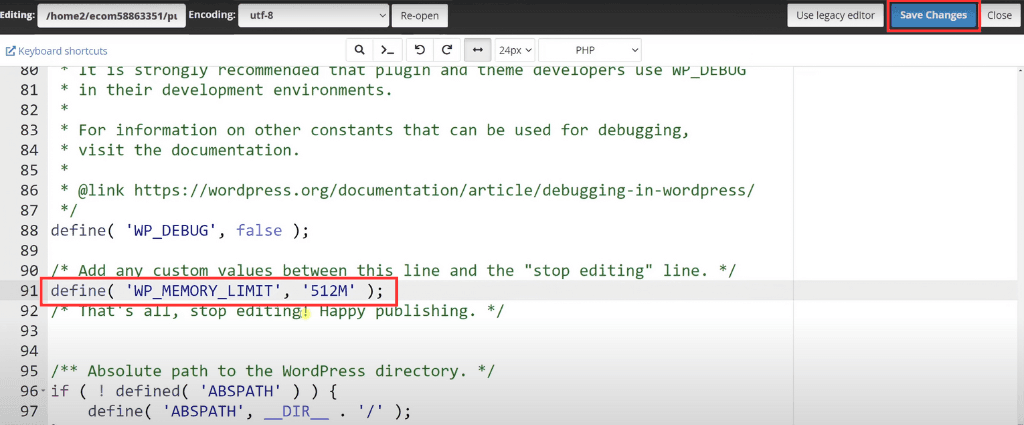Click the file path input field

[112, 15]
